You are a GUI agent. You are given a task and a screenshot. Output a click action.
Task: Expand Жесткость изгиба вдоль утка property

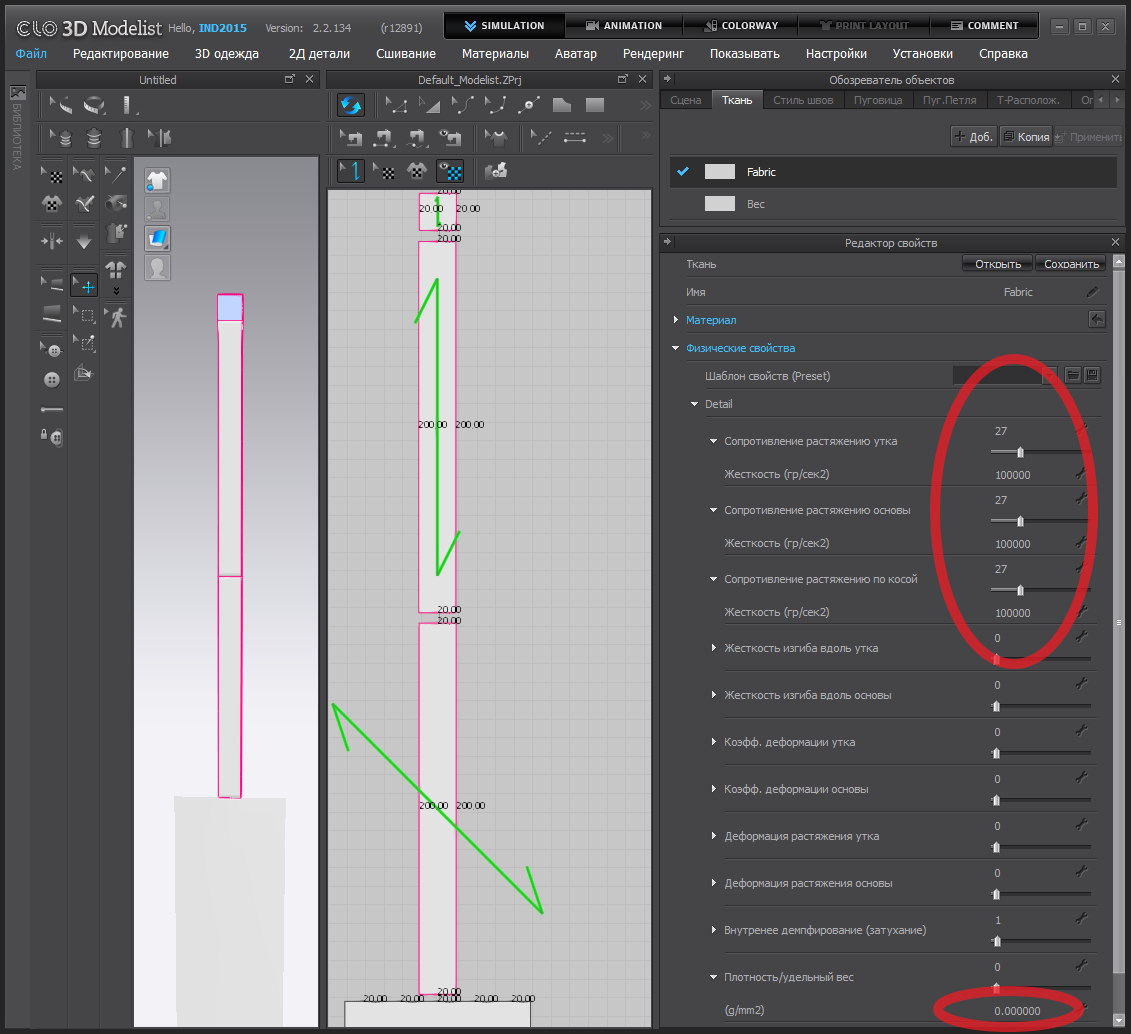pos(713,648)
